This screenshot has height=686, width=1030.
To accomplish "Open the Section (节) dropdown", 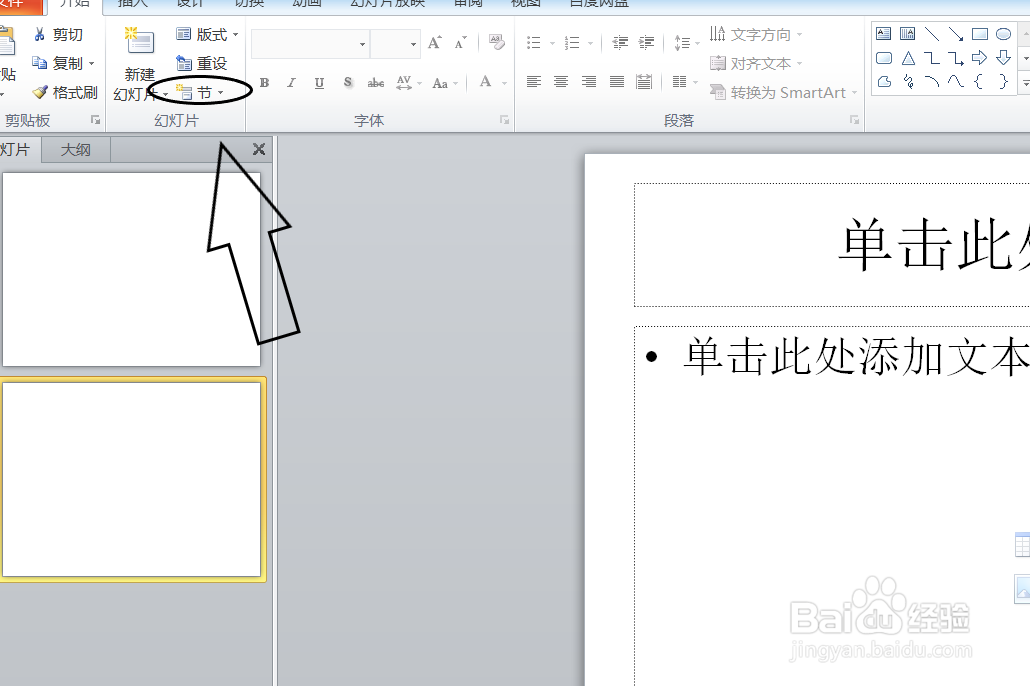I will (x=203, y=92).
